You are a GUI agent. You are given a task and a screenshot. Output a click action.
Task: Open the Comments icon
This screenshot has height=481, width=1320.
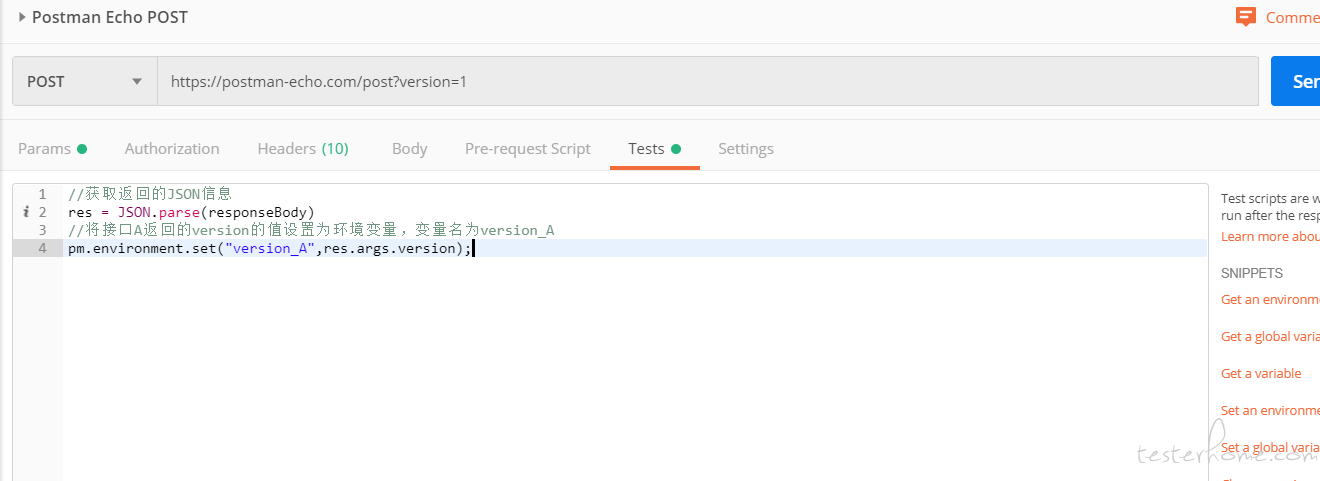tap(1246, 17)
